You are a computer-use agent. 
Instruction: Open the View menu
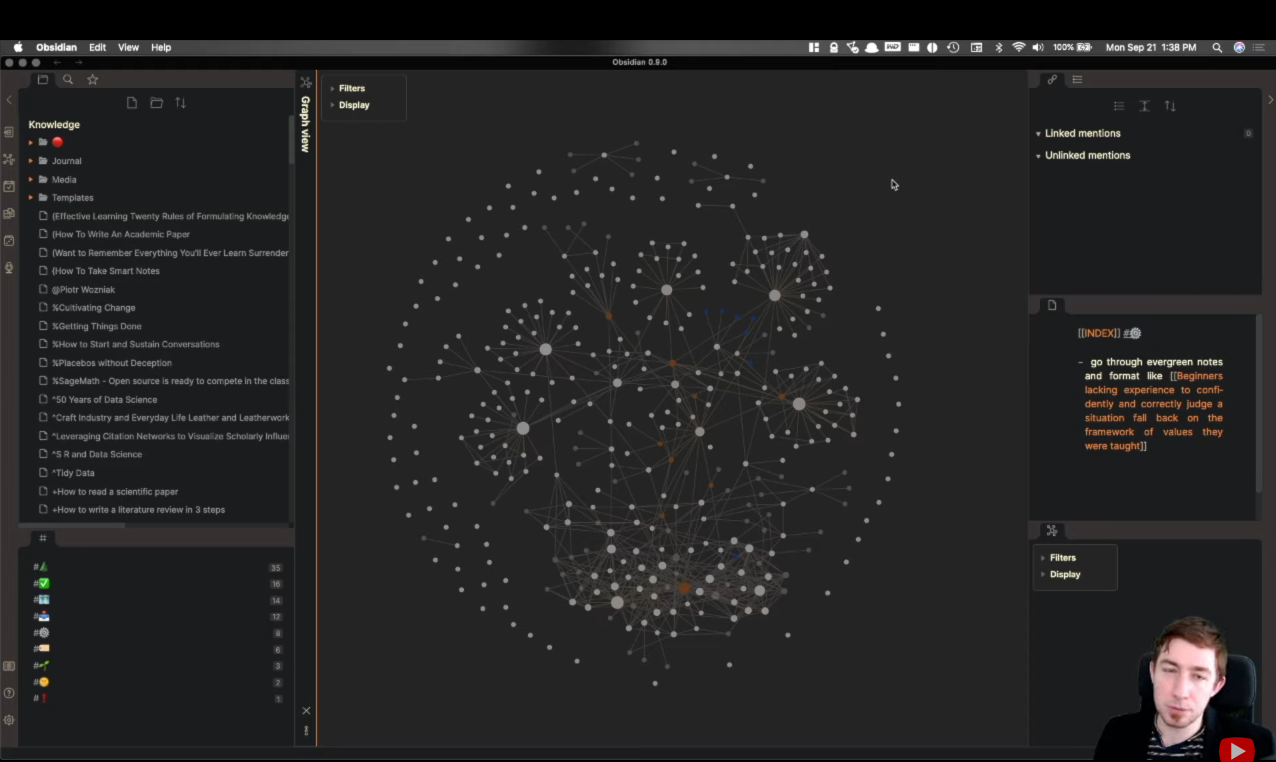[129, 47]
